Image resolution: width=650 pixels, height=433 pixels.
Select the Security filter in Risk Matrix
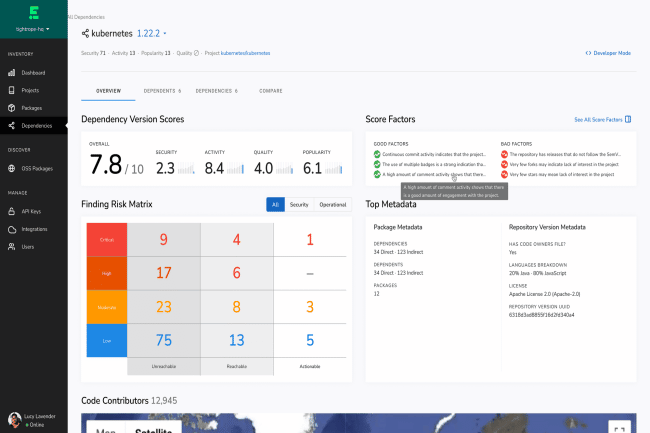click(x=299, y=205)
